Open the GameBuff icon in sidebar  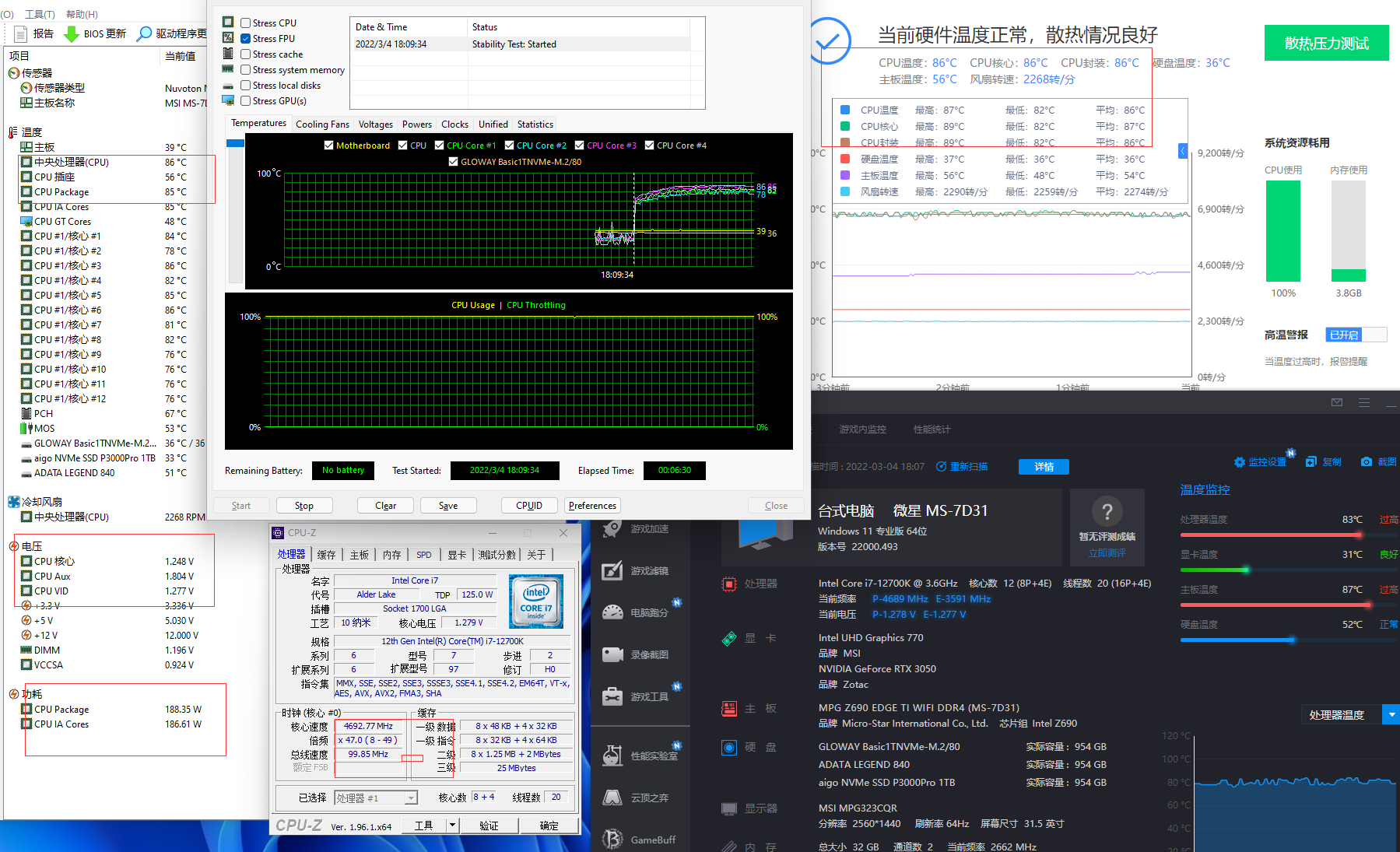coord(612,840)
